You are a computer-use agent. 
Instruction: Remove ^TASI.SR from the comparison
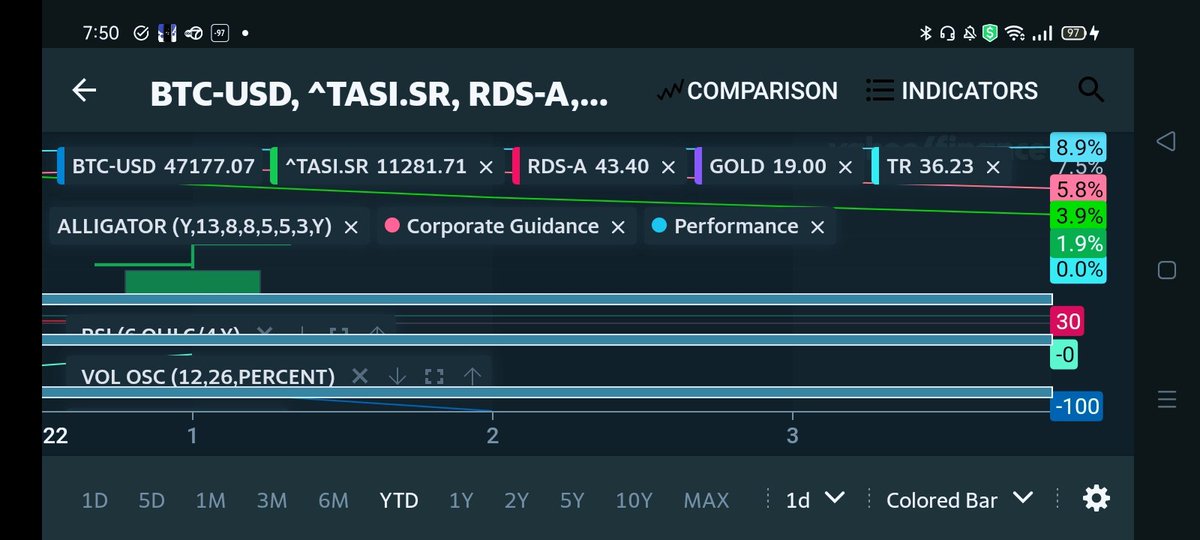[x=486, y=167]
